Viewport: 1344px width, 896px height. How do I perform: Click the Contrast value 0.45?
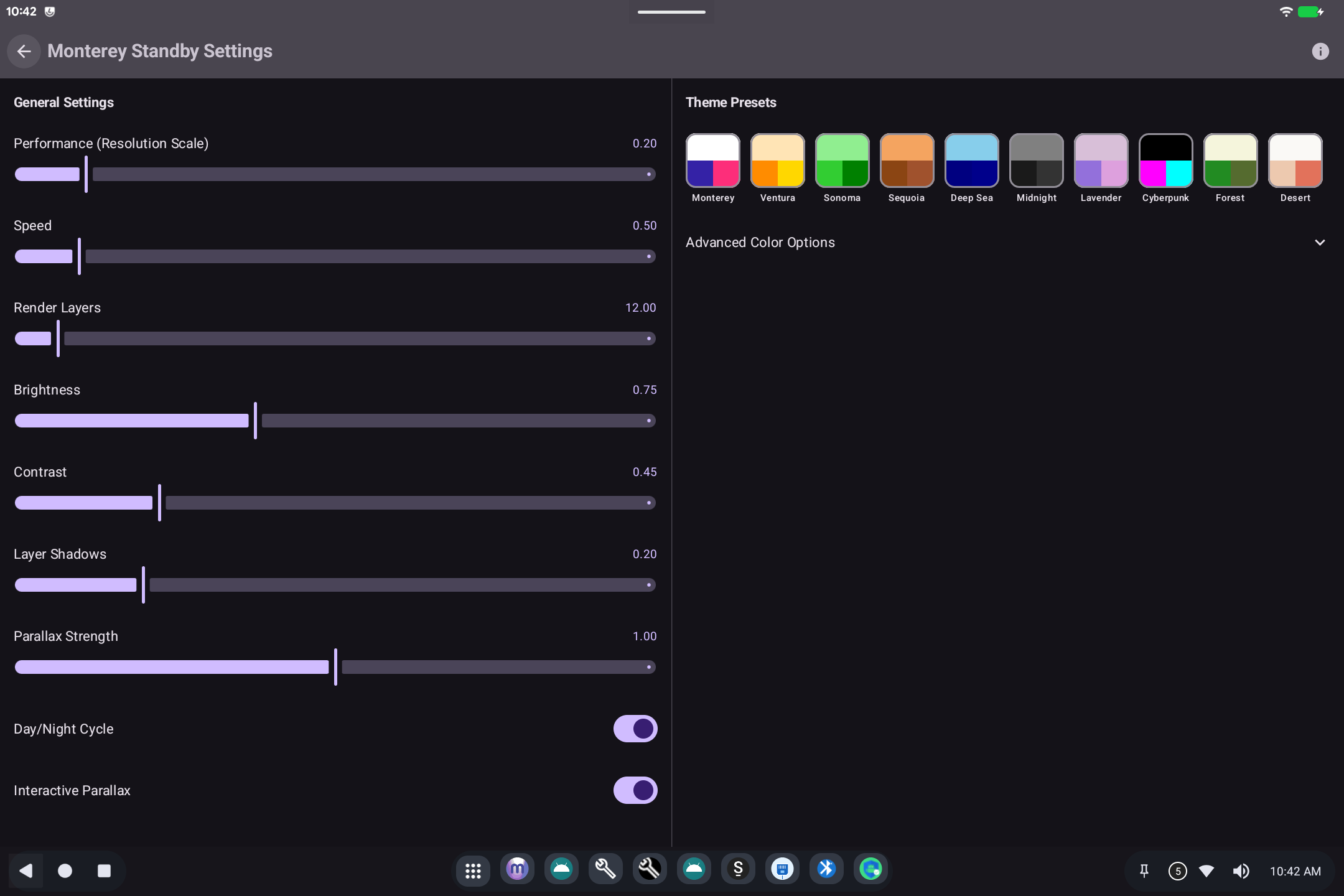point(645,472)
